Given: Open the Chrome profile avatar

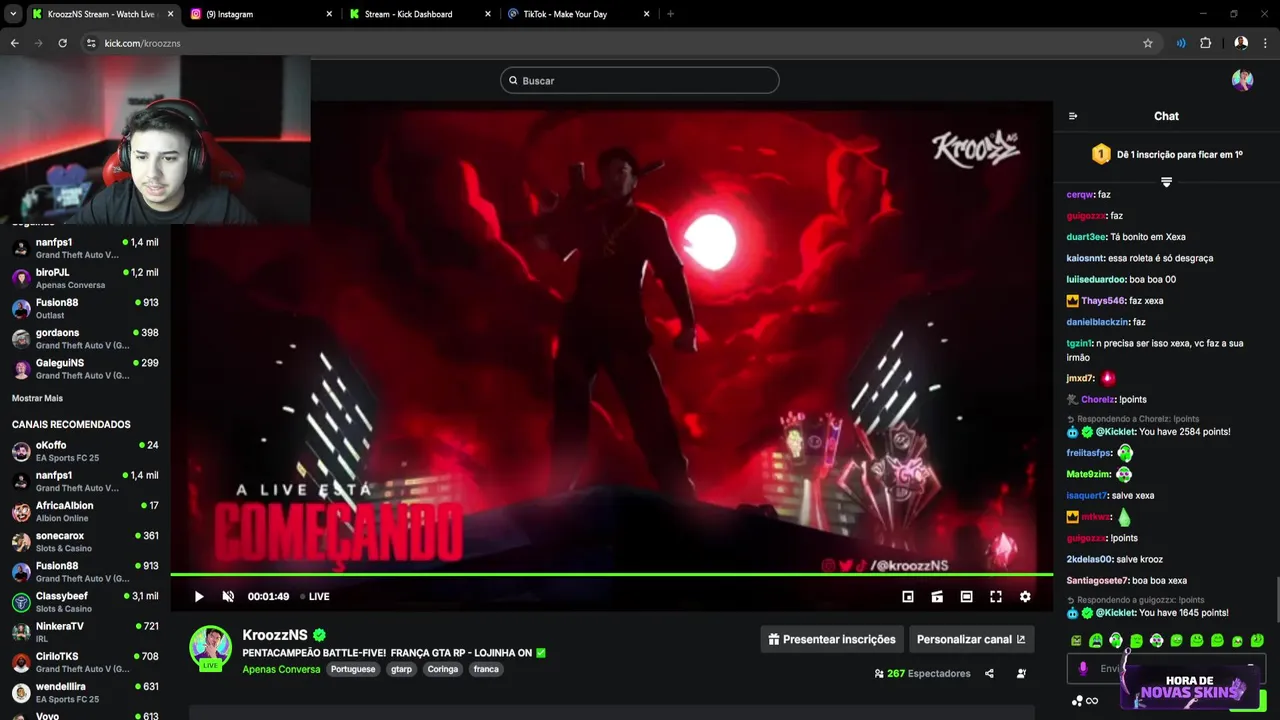Looking at the screenshot, I should point(1241,43).
